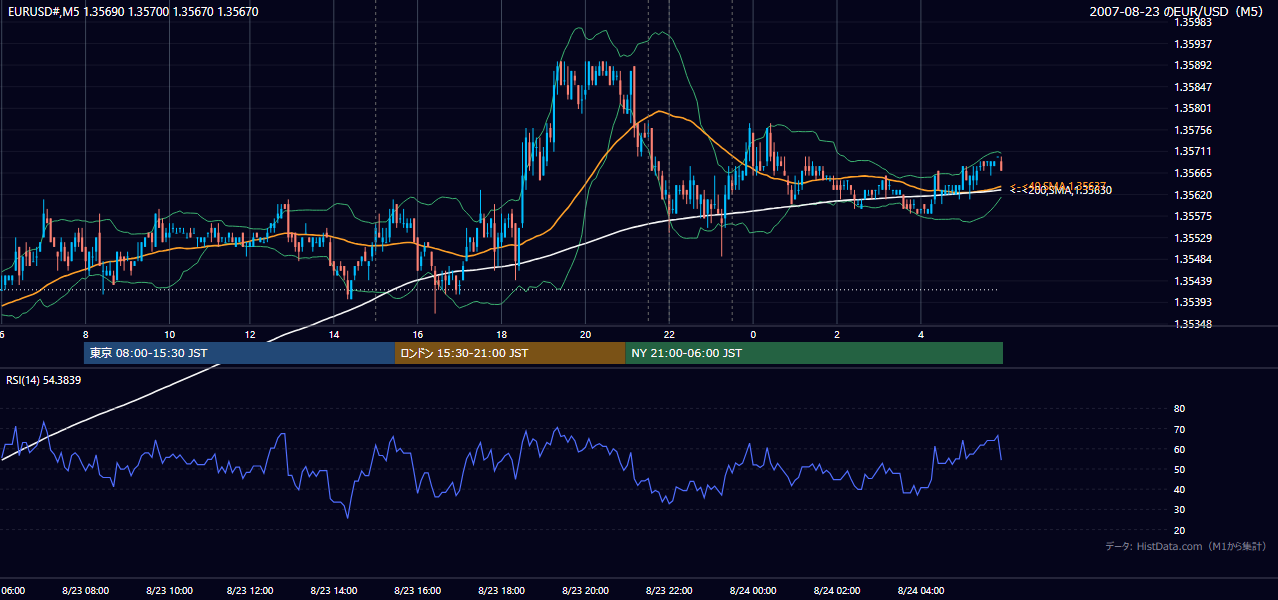Click the 8/23 14:00 time axis label
Screen dimensions: 1278x600
coord(334,591)
